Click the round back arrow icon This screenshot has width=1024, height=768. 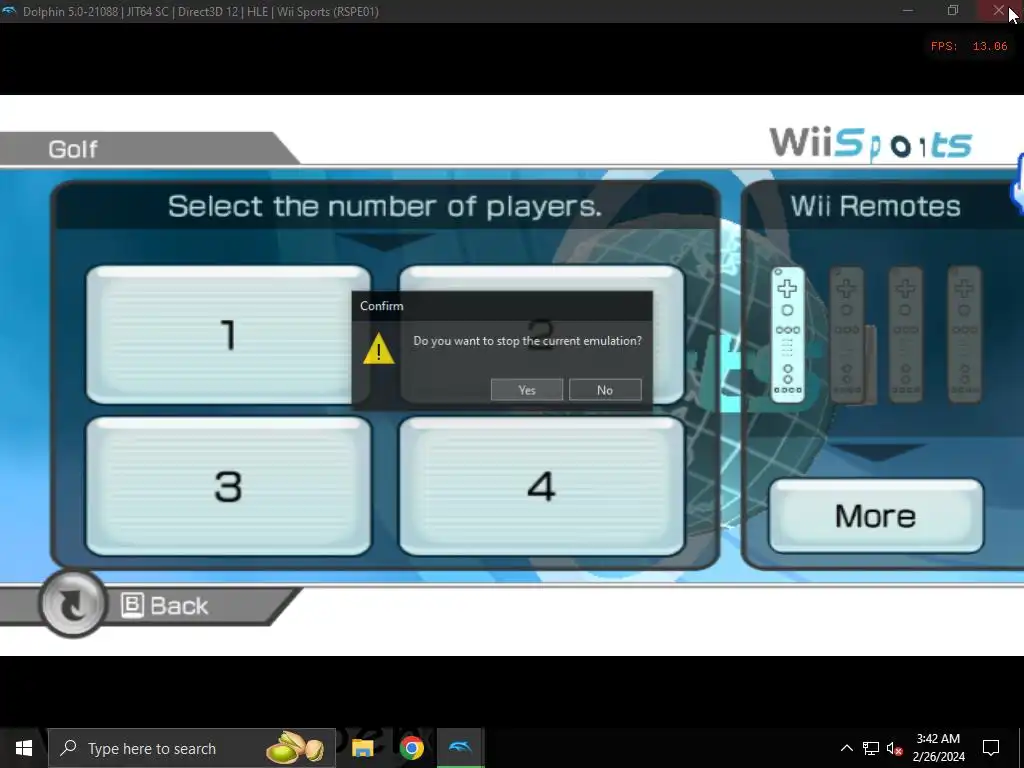pyautogui.click(x=72, y=604)
